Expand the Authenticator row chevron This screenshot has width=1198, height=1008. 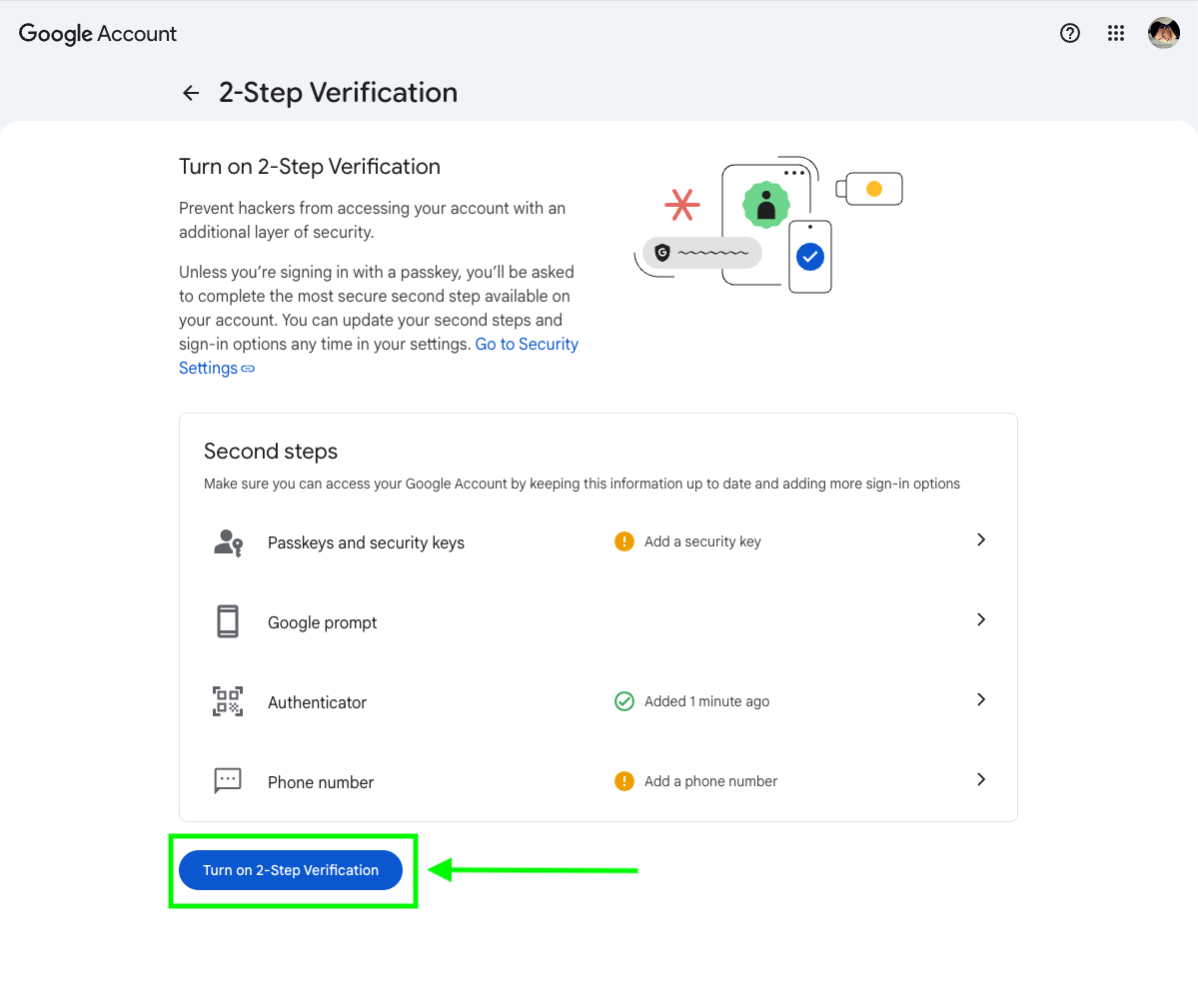980,699
